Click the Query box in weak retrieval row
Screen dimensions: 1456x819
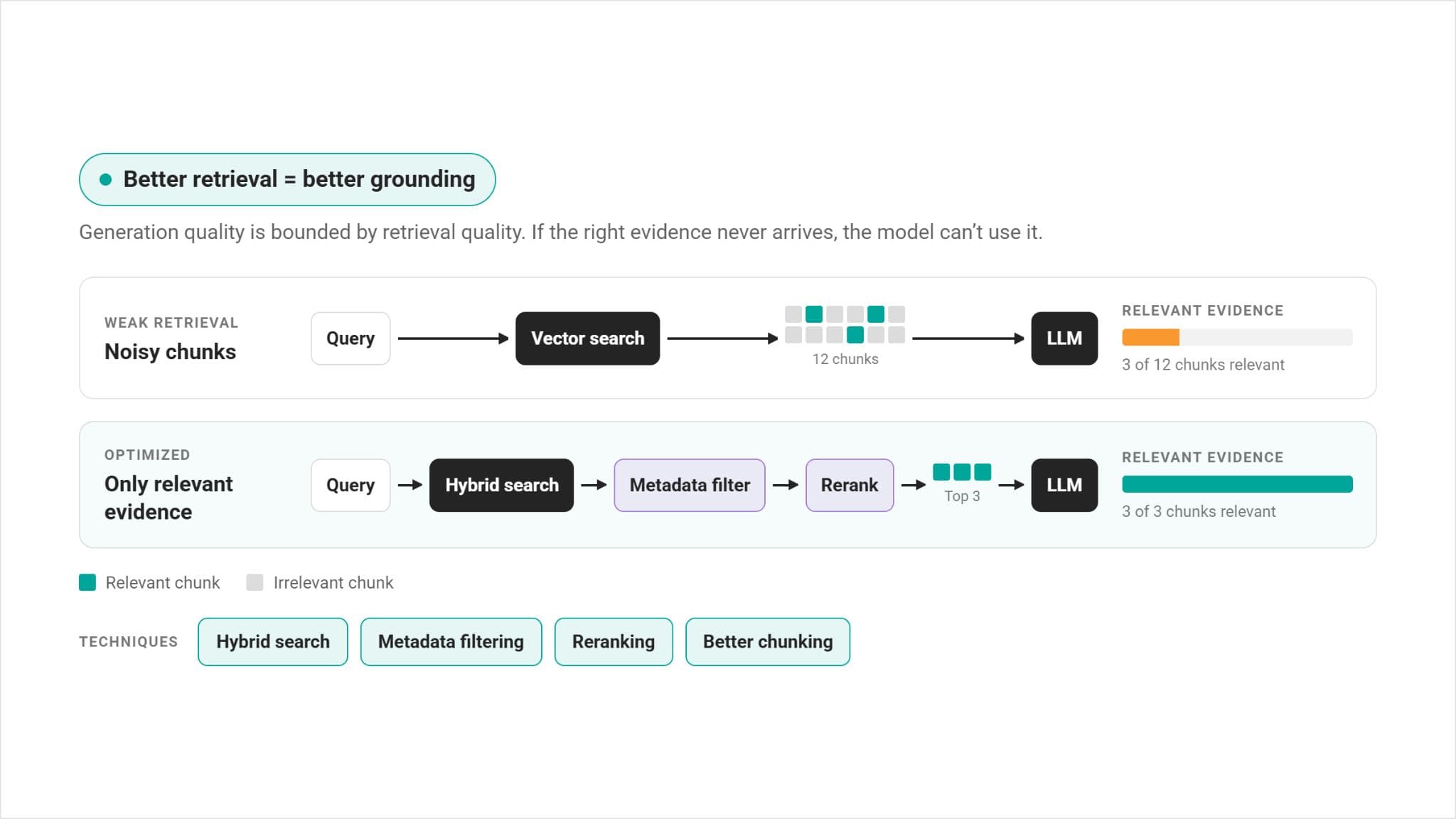(x=350, y=338)
